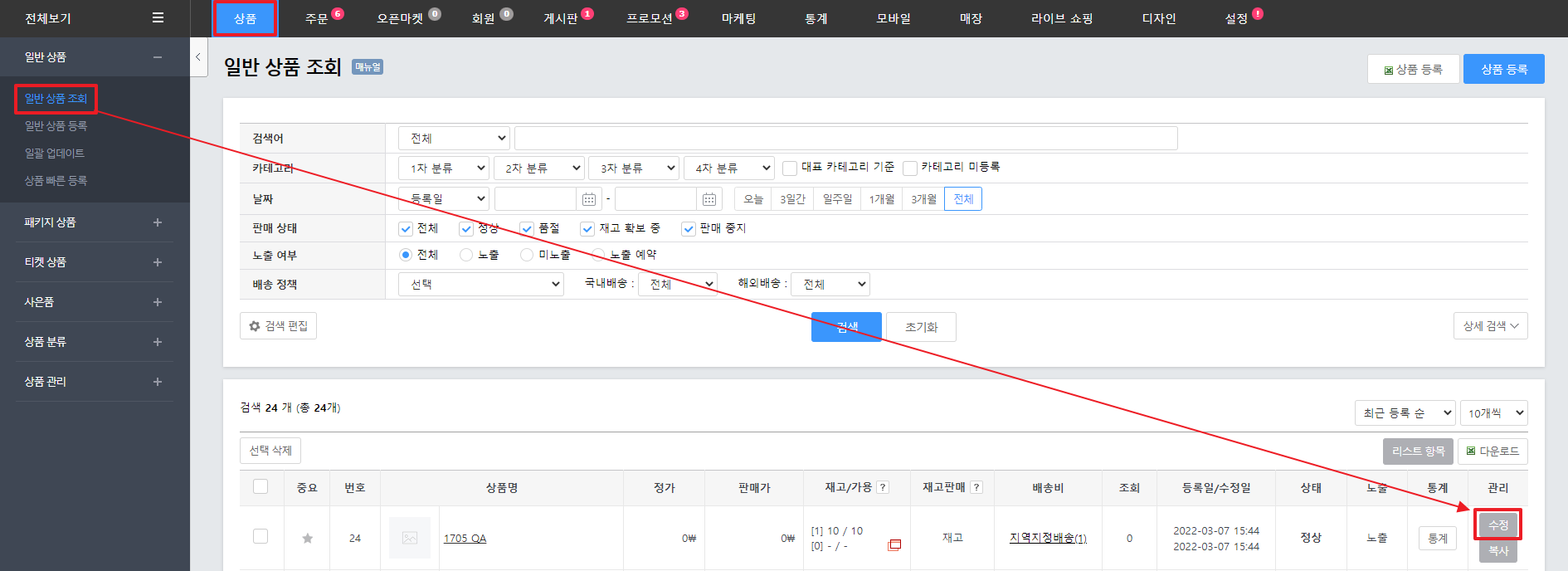This screenshot has width=1568, height=571.
Task: Click the 재고/가용 help question mark
Action: click(883, 488)
